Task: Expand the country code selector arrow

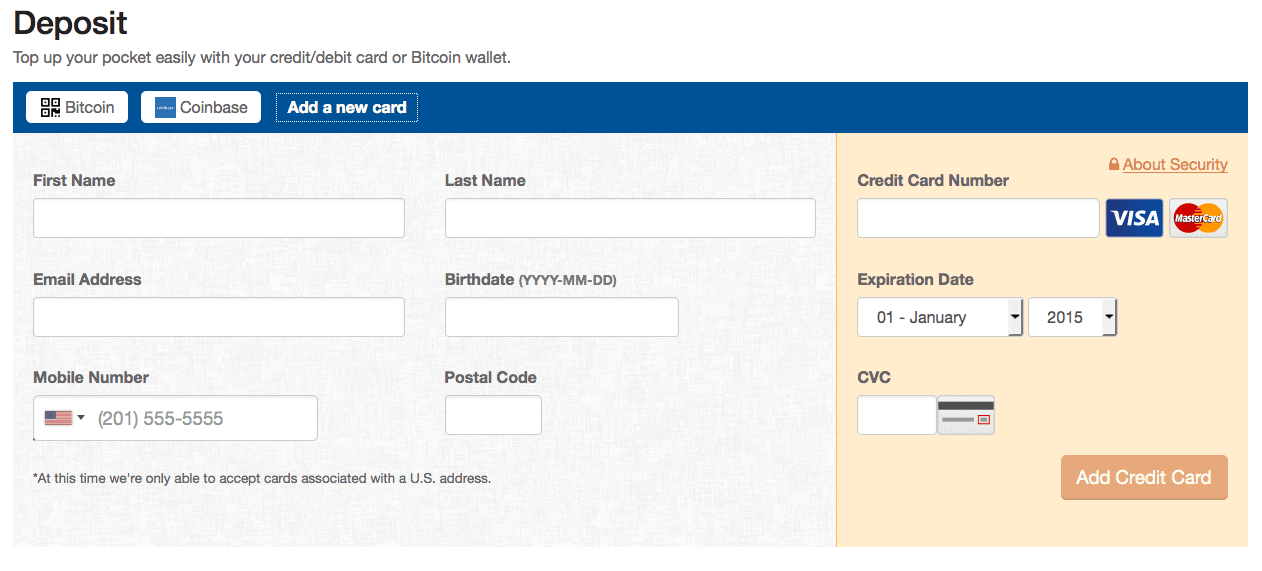Action: [81, 418]
